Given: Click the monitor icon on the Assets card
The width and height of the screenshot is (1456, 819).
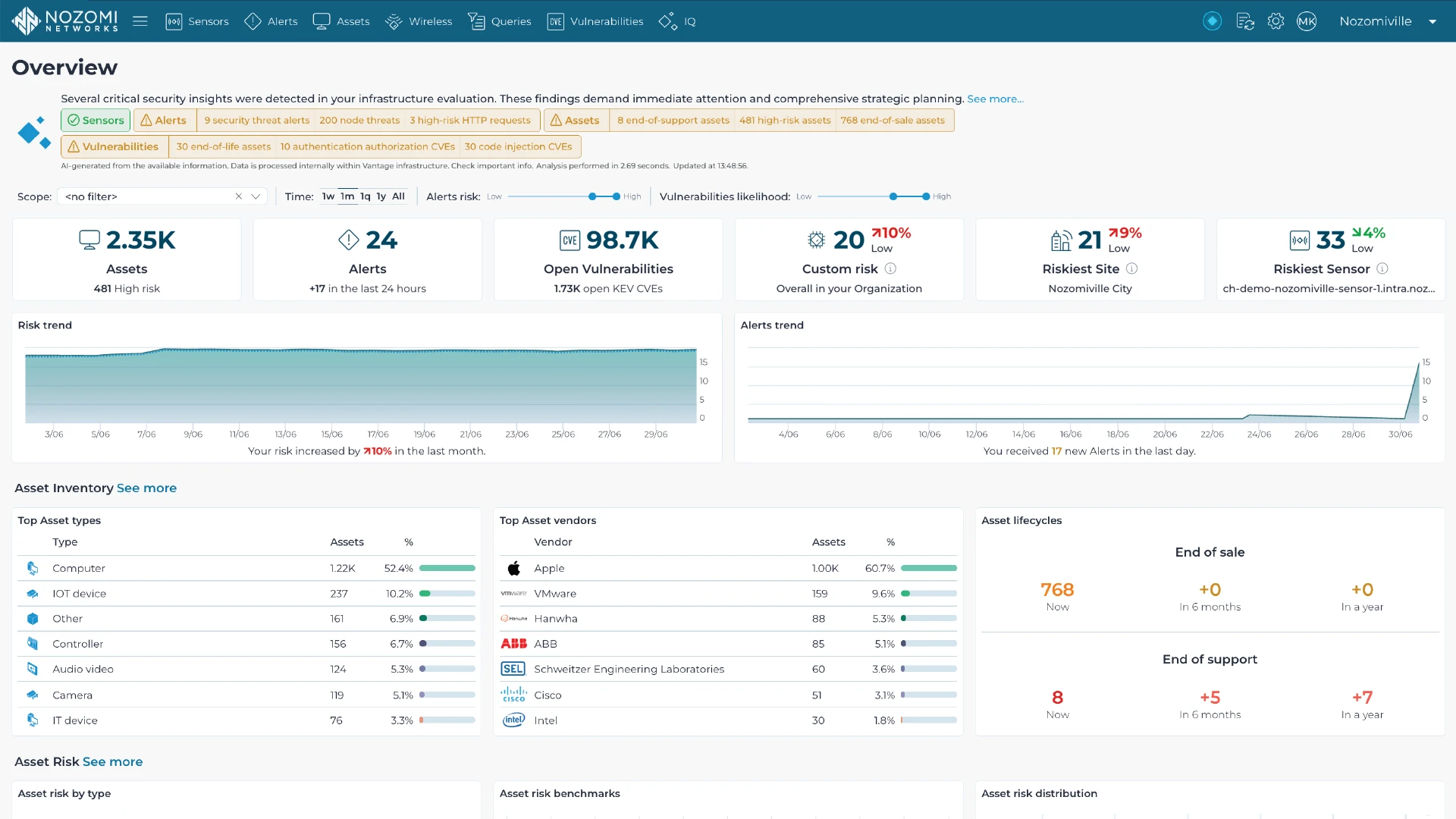Looking at the screenshot, I should coord(89,240).
